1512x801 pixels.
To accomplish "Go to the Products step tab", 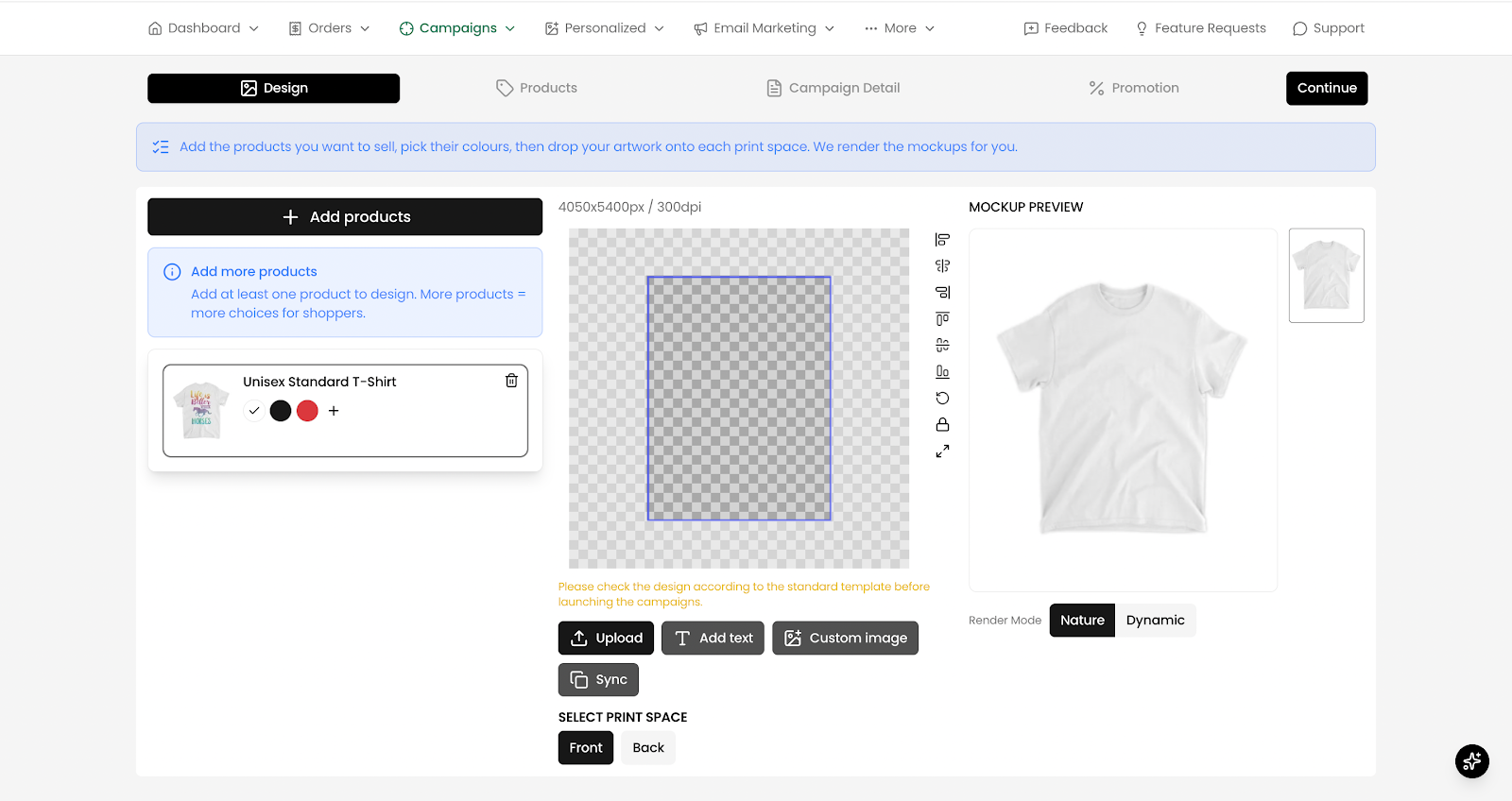I will tap(537, 88).
